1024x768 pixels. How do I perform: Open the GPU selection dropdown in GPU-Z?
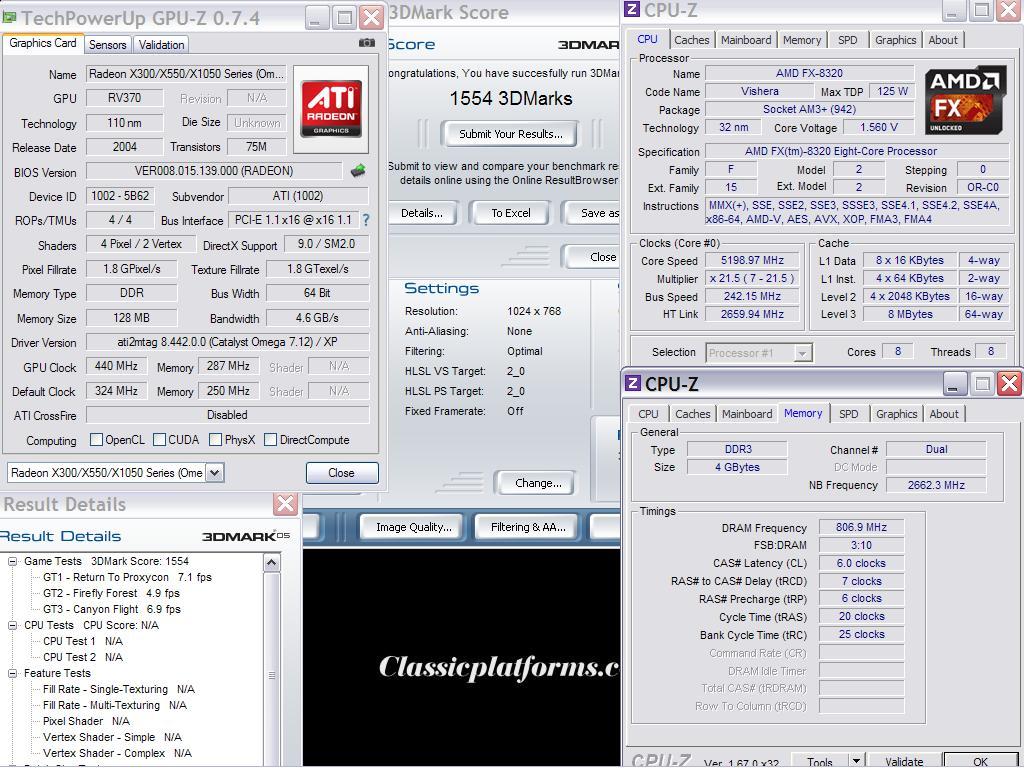(215, 472)
